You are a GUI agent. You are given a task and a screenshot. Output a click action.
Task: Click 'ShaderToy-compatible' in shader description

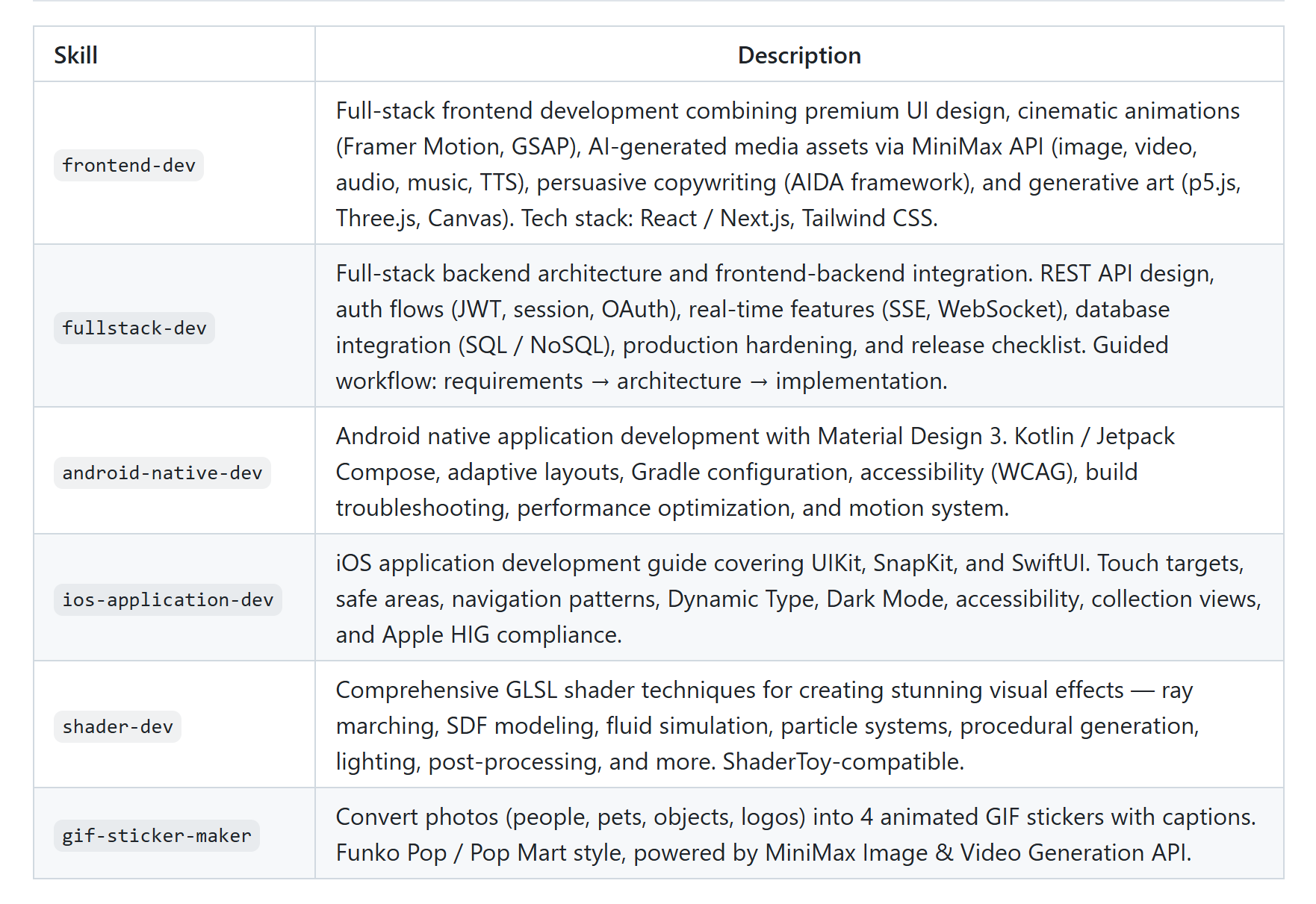[x=842, y=761]
